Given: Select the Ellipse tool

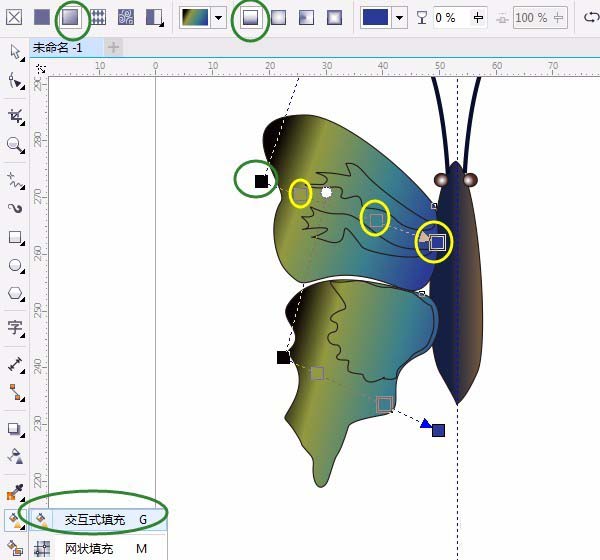Looking at the screenshot, I should pyautogui.click(x=15, y=265).
